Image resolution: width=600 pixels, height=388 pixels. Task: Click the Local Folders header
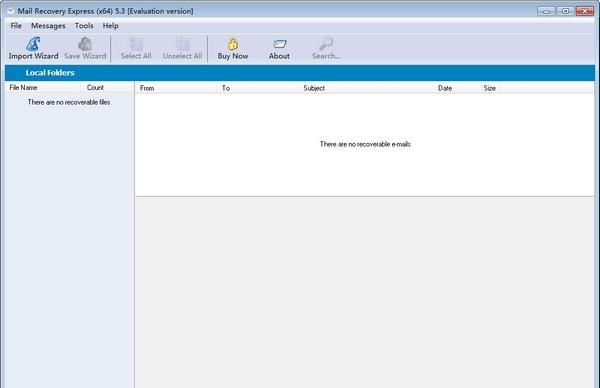pos(50,73)
